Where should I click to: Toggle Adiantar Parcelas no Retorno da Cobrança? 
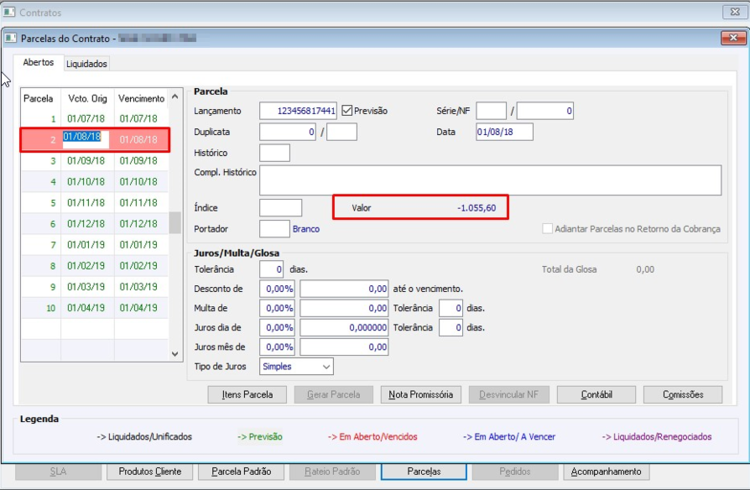coord(547,229)
